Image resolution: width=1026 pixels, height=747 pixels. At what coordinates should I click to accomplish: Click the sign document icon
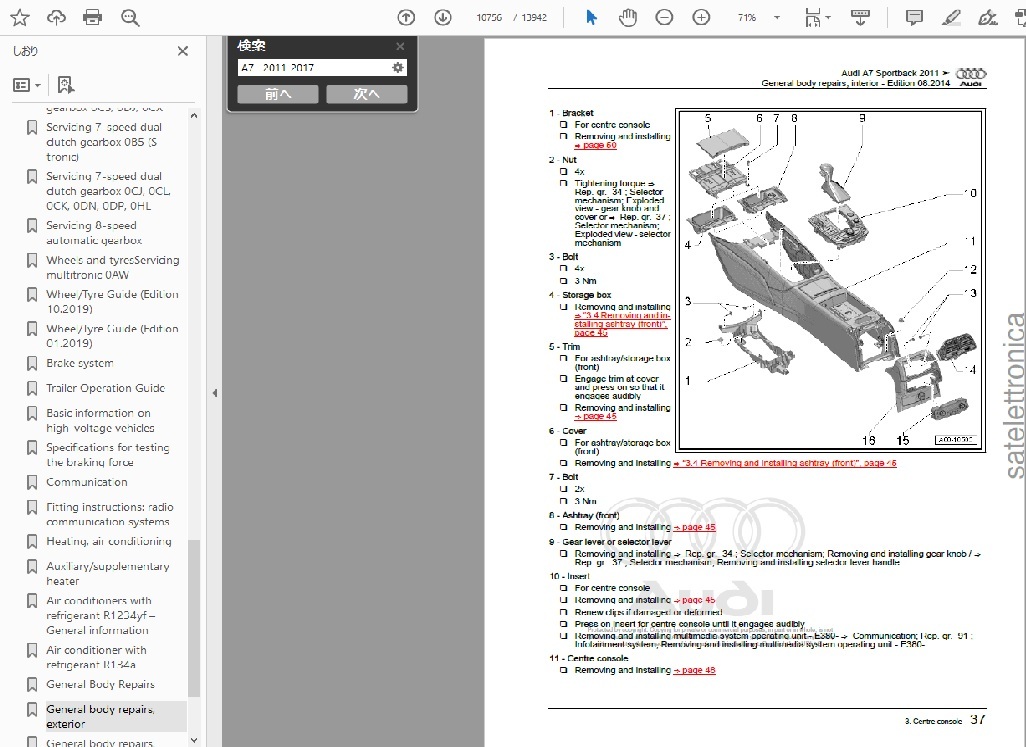pos(987,18)
